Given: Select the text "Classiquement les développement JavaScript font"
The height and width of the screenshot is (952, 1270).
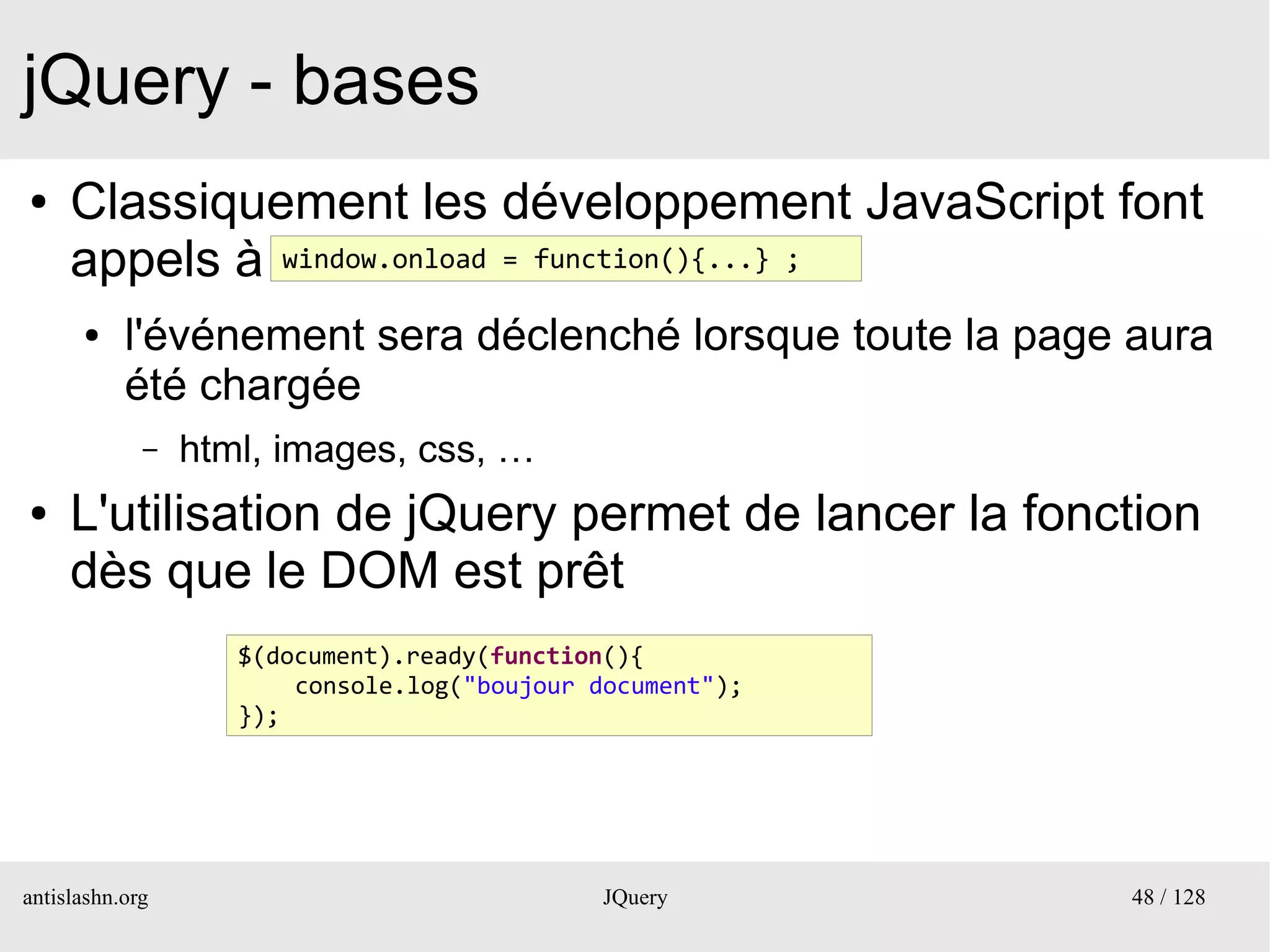Looking at the screenshot, I should [637, 203].
